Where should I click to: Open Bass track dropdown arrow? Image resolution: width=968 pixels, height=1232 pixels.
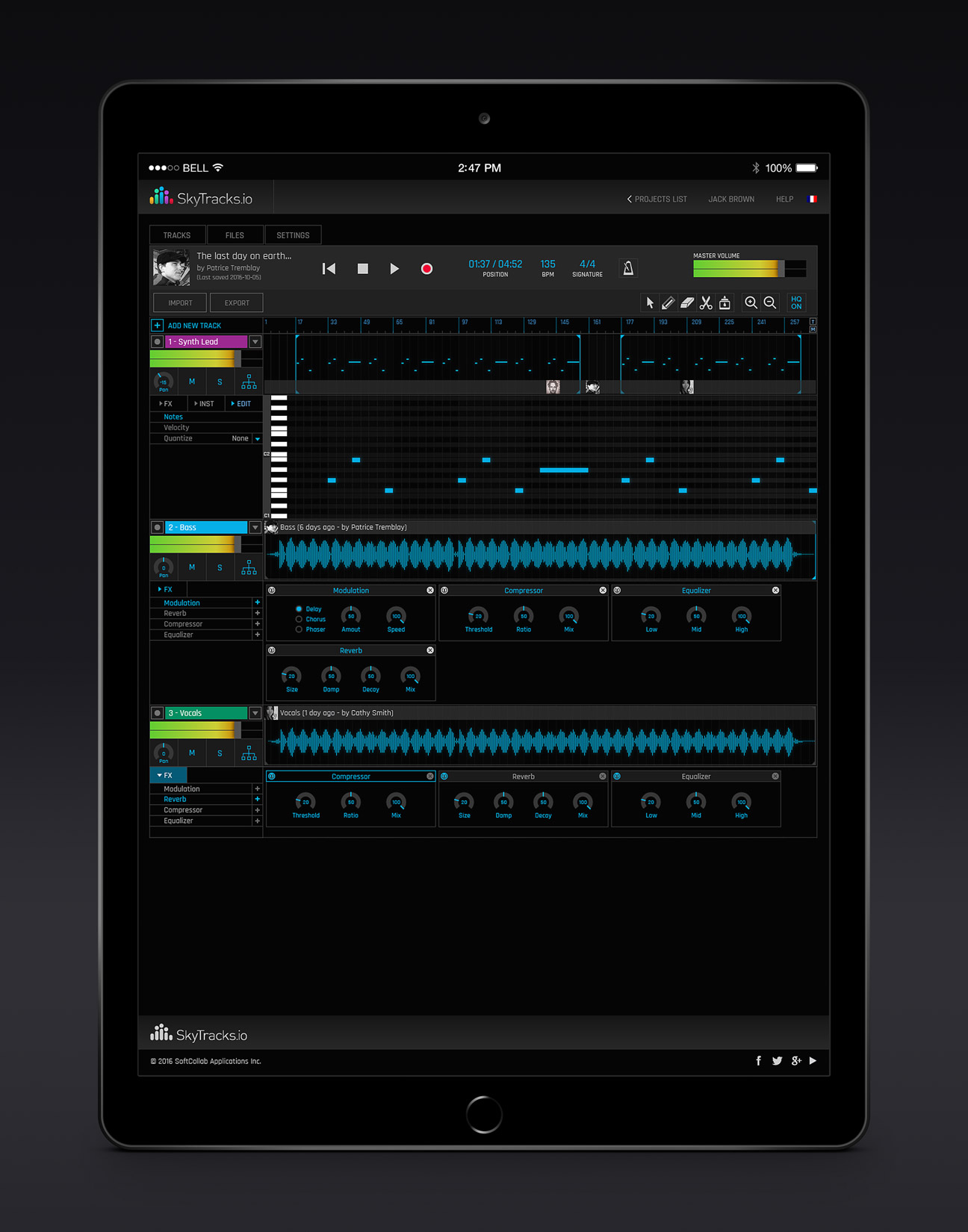pyautogui.click(x=255, y=528)
